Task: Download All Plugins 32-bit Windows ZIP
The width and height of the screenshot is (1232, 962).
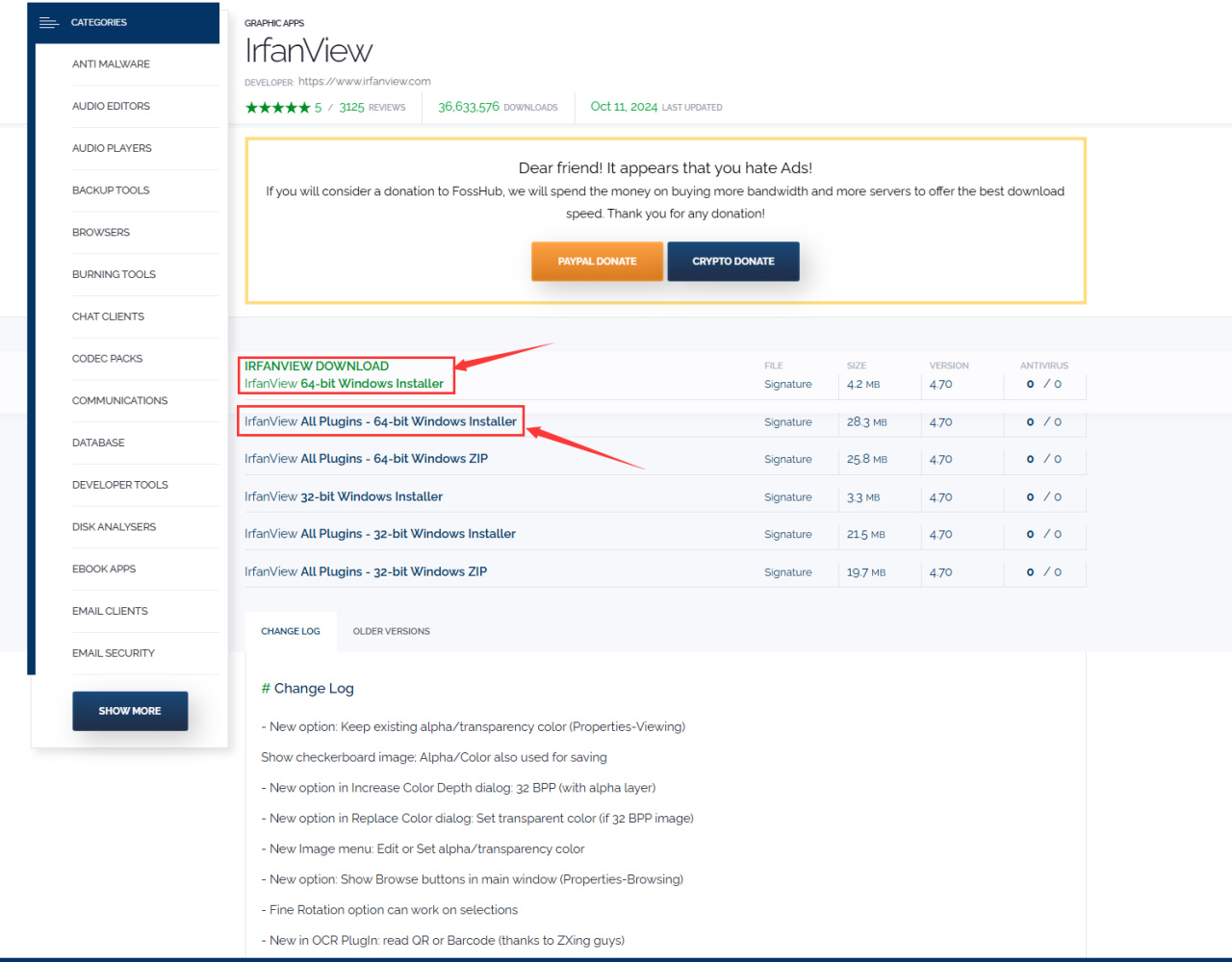Action: (x=366, y=571)
